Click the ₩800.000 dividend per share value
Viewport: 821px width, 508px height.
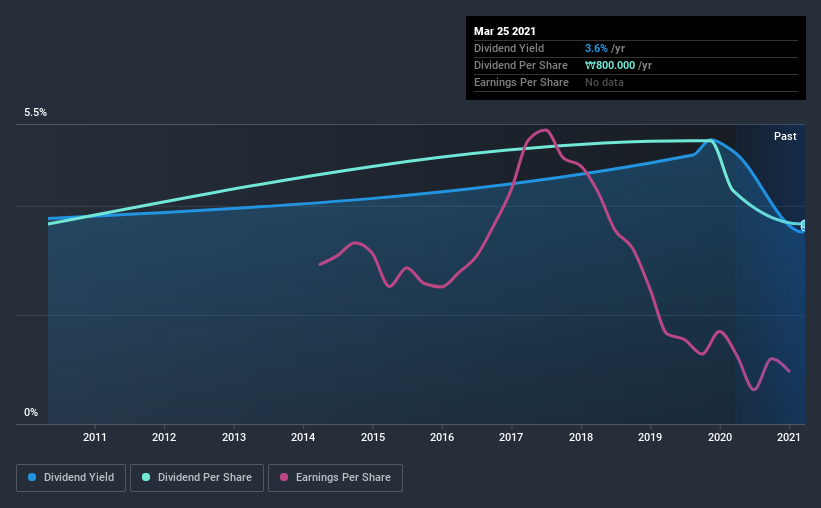pyautogui.click(x=610, y=65)
